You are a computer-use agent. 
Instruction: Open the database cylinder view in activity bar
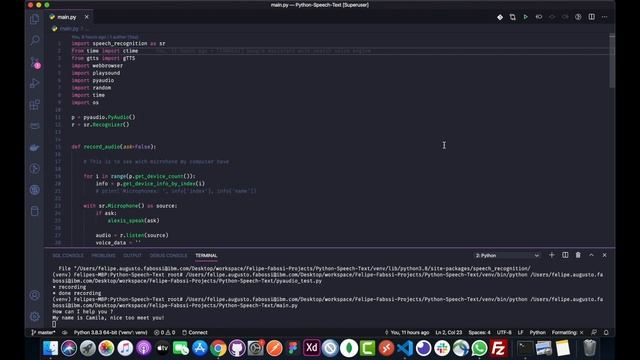click(x=35, y=211)
